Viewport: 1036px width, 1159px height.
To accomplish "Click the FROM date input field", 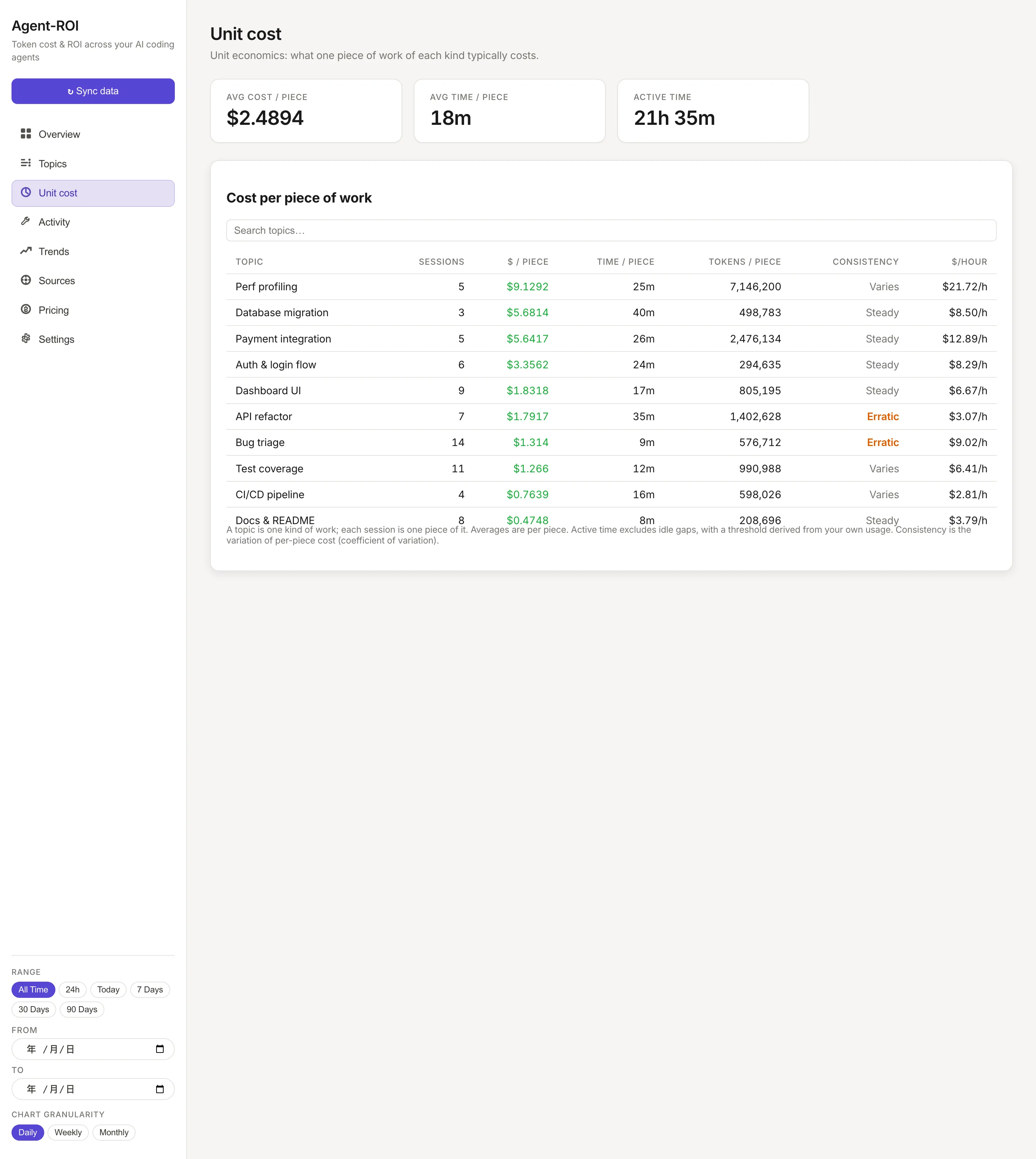I will [x=93, y=1049].
